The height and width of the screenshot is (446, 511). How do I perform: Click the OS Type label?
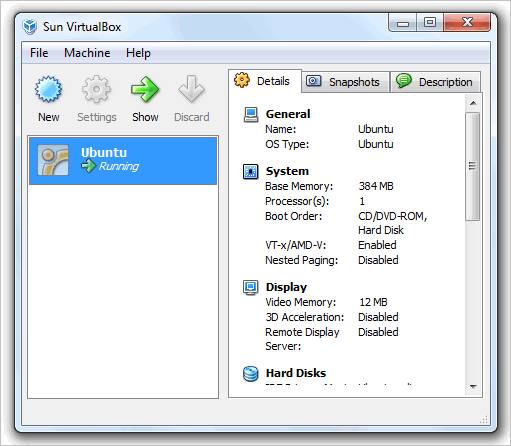coord(287,144)
